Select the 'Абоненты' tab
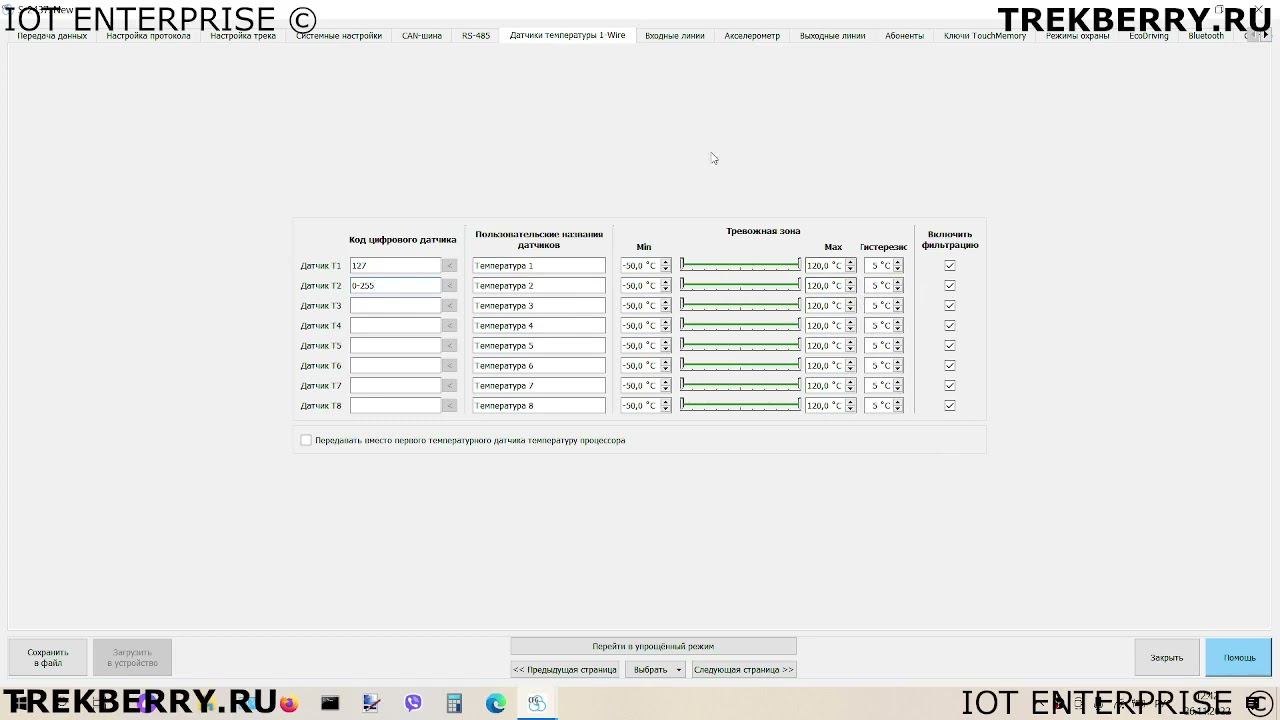The image size is (1280, 720). point(904,36)
